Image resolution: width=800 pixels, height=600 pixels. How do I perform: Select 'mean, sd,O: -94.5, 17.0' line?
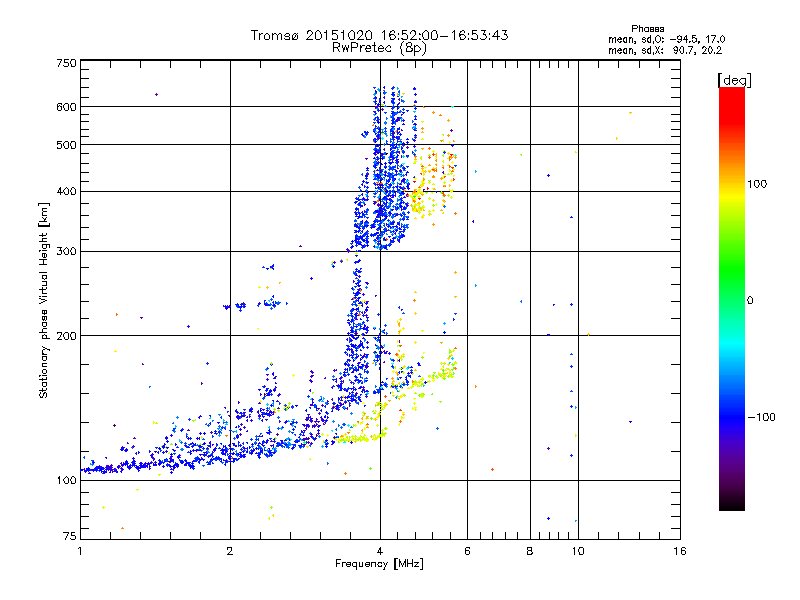tap(666, 39)
